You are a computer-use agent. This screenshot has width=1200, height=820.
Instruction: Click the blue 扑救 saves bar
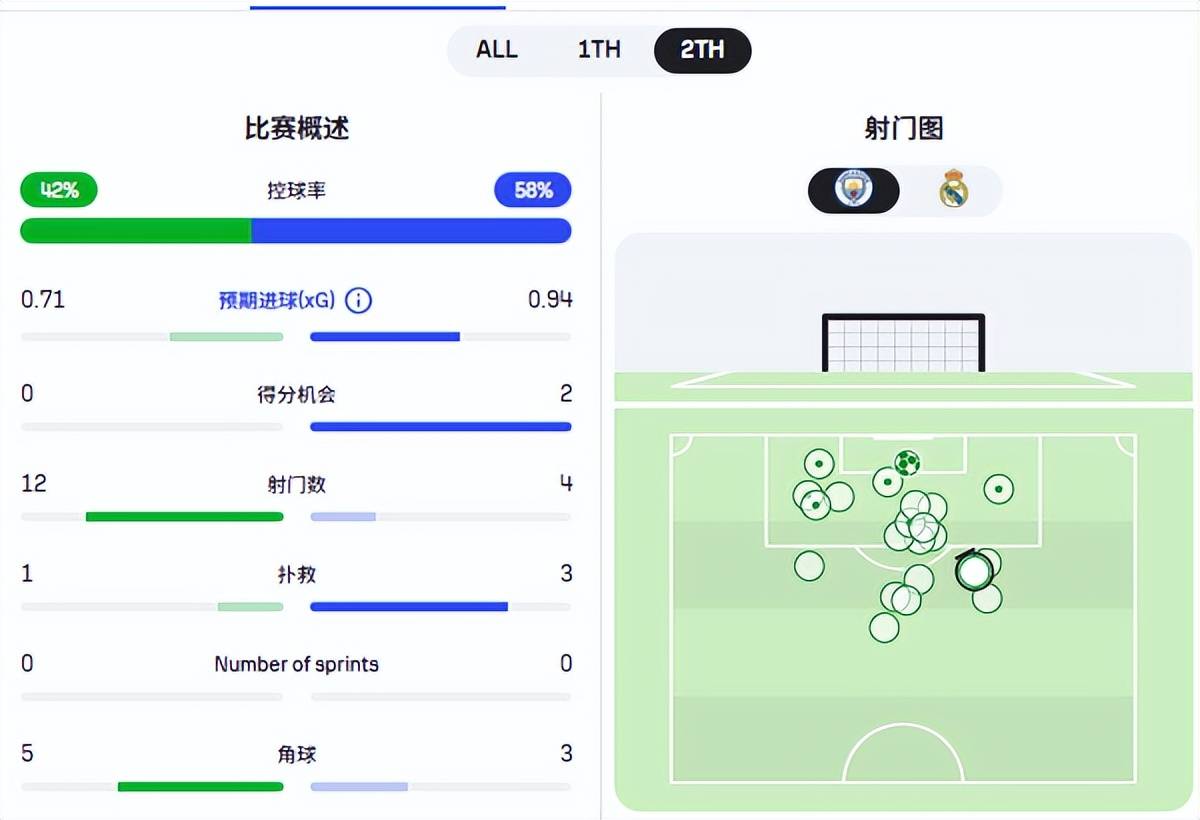pos(409,607)
